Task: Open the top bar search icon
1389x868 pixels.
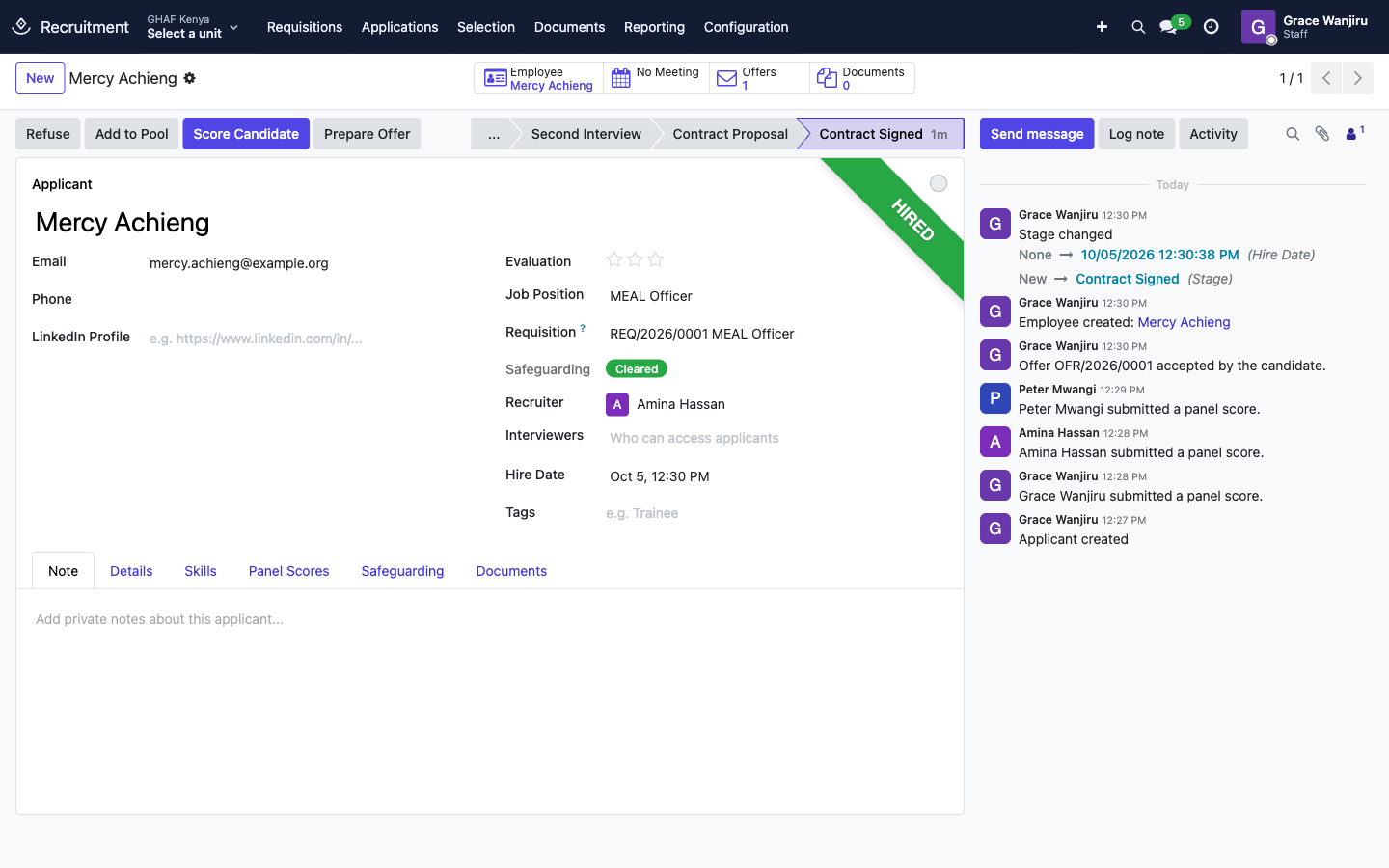Action: click(x=1138, y=27)
